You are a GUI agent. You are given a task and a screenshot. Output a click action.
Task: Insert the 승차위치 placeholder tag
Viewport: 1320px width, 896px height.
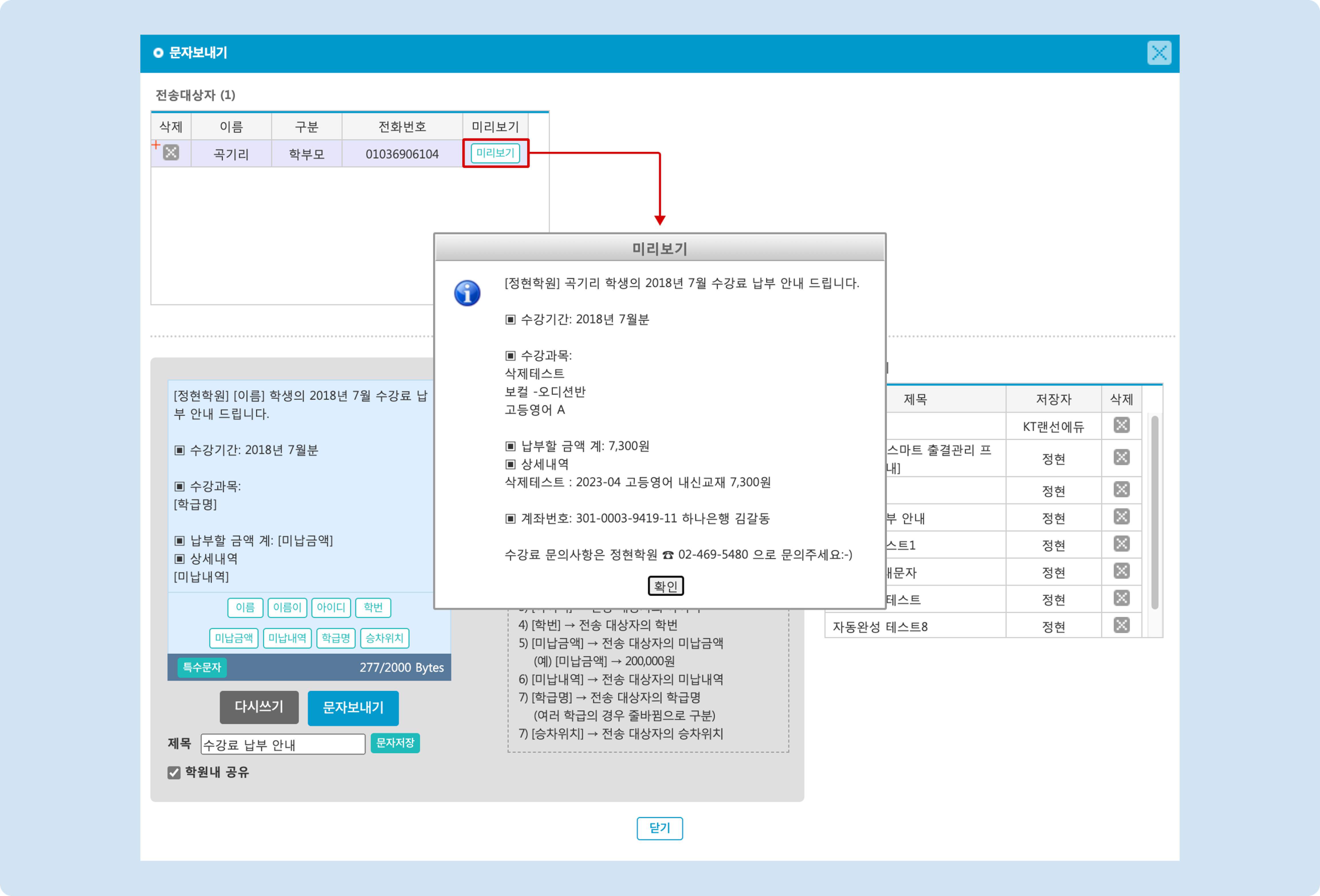tap(384, 638)
